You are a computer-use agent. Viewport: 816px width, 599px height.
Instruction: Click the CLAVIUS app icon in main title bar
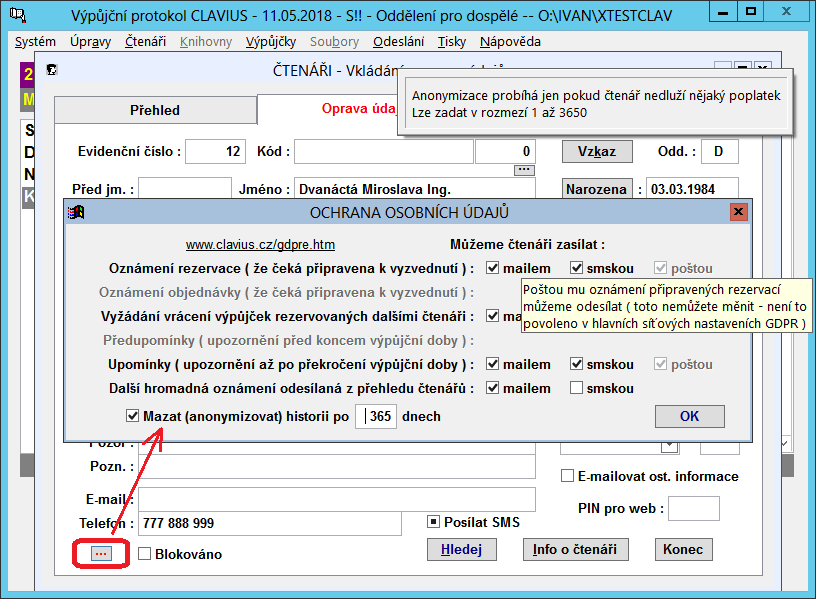point(18,15)
